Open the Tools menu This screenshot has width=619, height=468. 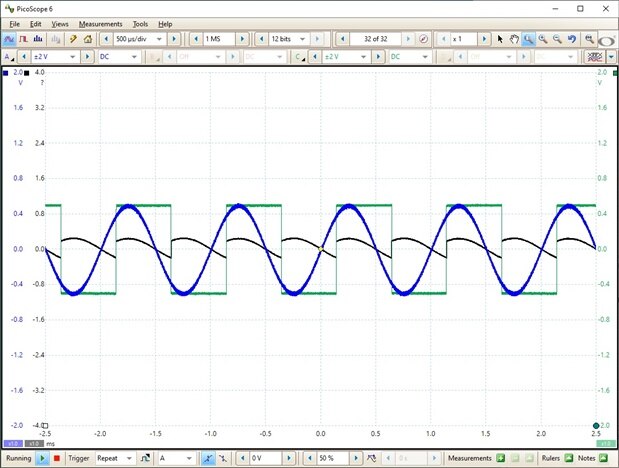[x=140, y=23]
